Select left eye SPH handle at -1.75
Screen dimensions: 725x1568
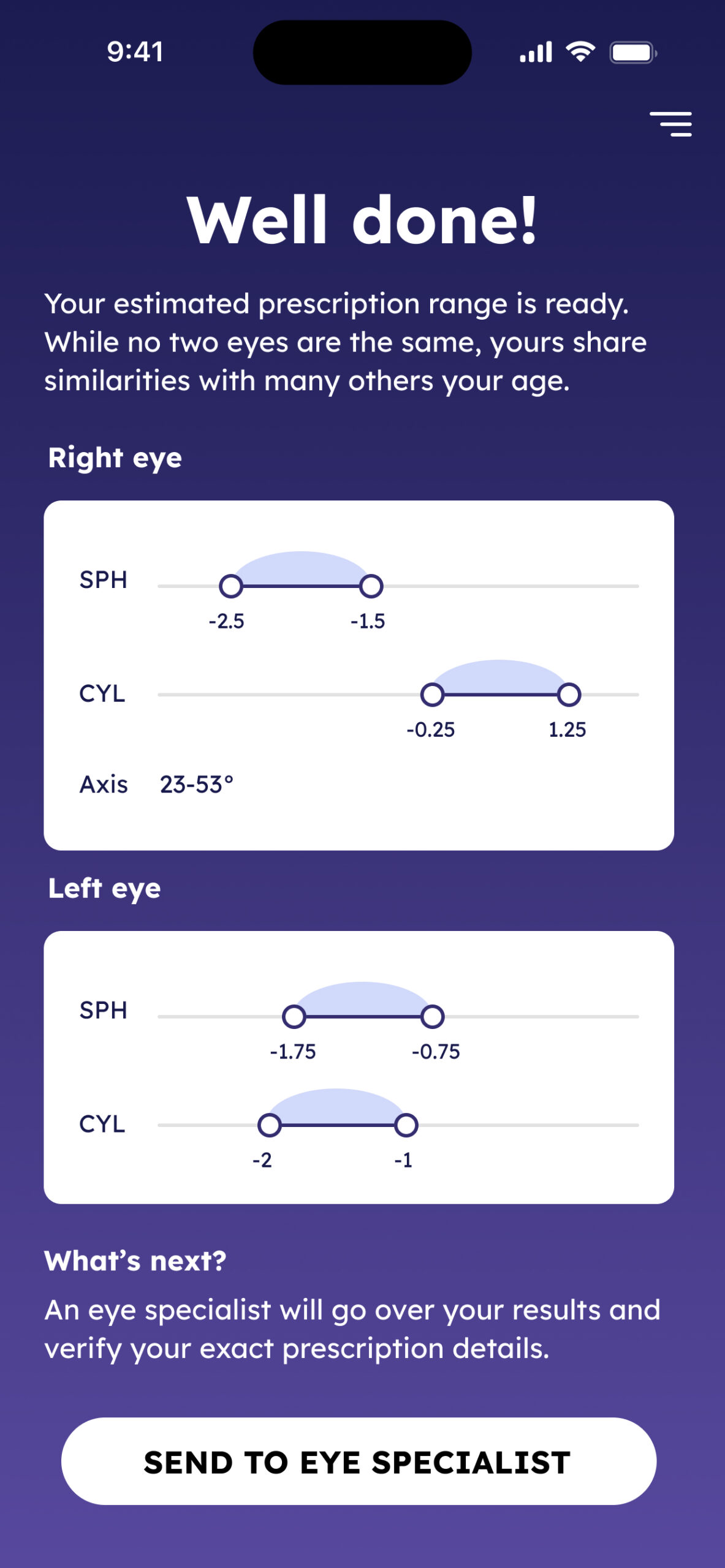pyautogui.click(x=294, y=1017)
